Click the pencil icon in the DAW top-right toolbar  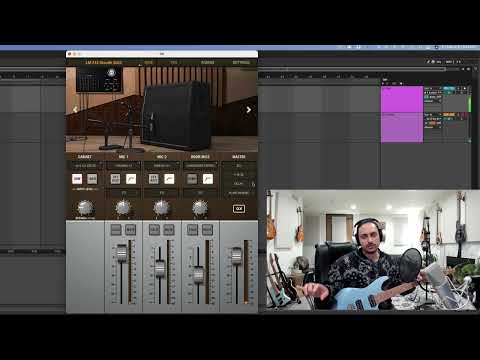tap(428, 62)
